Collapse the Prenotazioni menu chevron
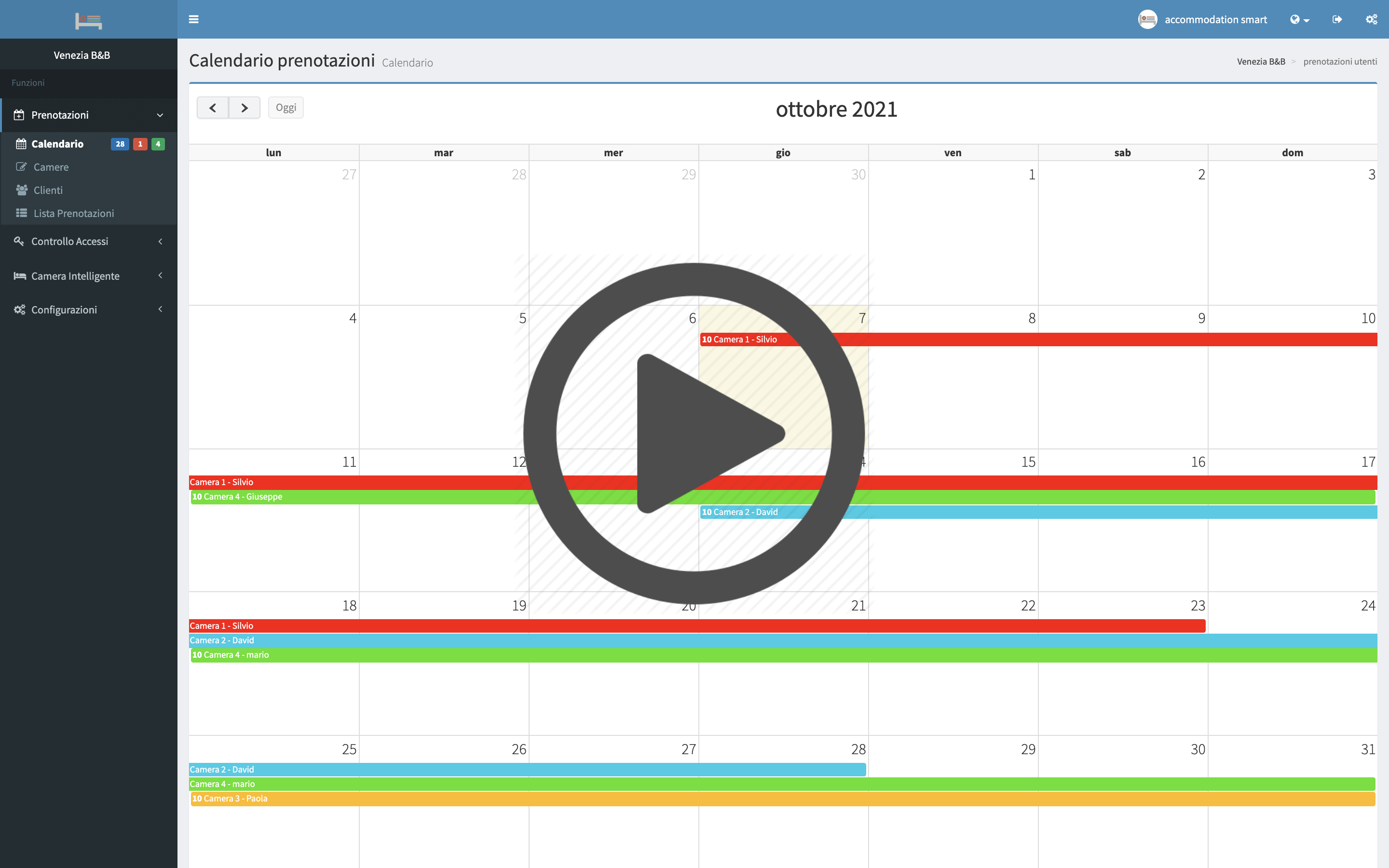 pos(160,115)
